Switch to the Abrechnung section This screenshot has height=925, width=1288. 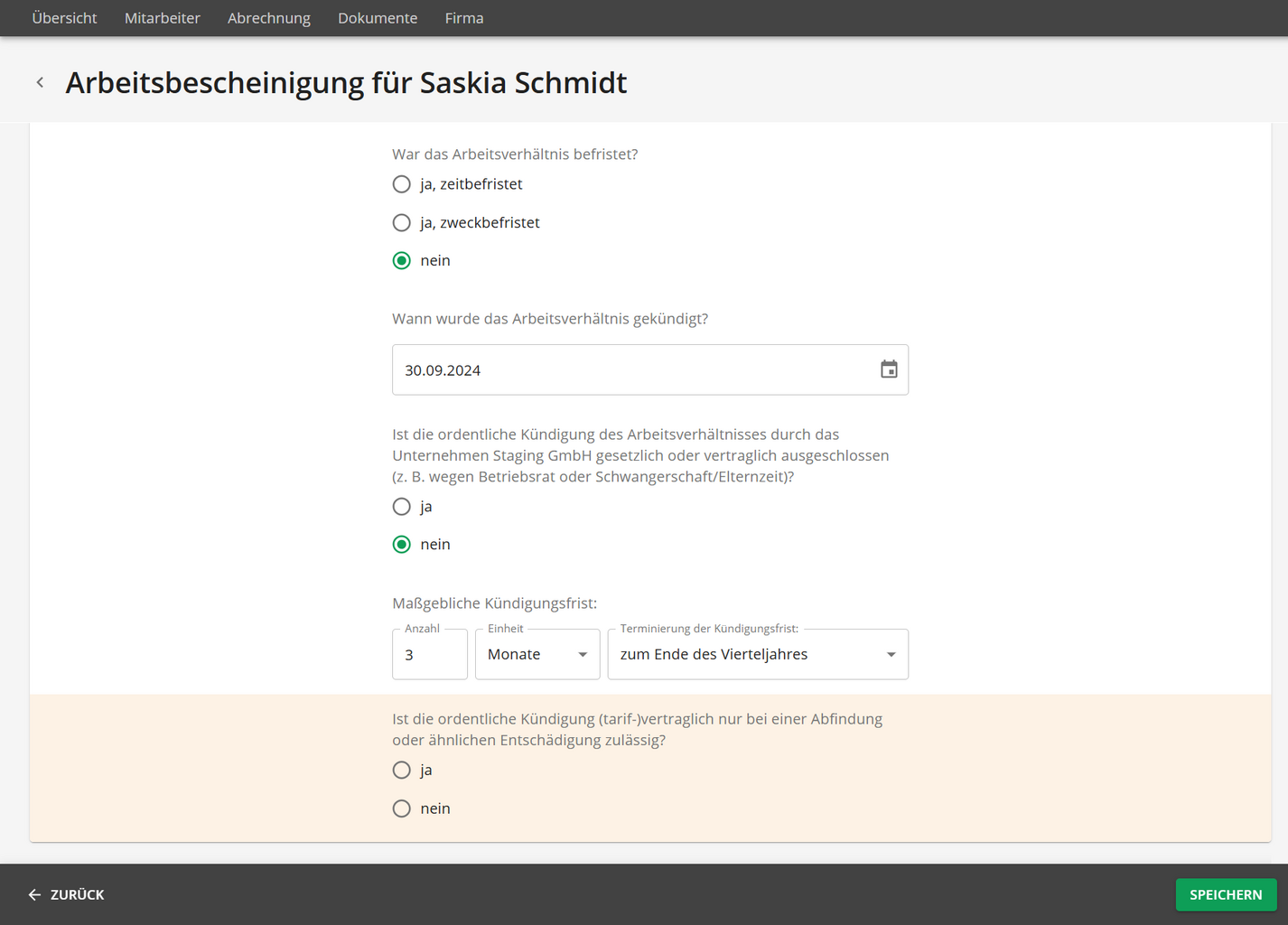(x=268, y=18)
